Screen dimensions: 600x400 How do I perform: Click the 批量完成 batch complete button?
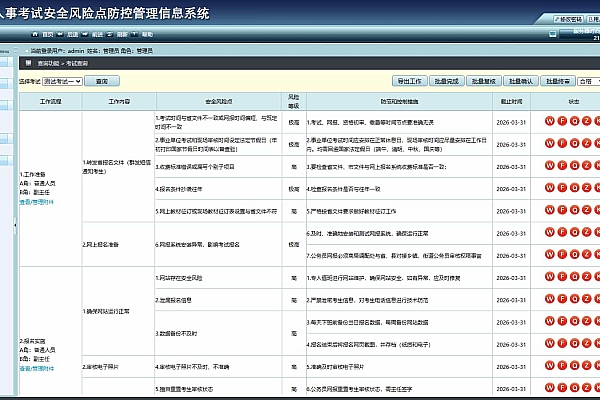pyautogui.click(x=446, y=81)
